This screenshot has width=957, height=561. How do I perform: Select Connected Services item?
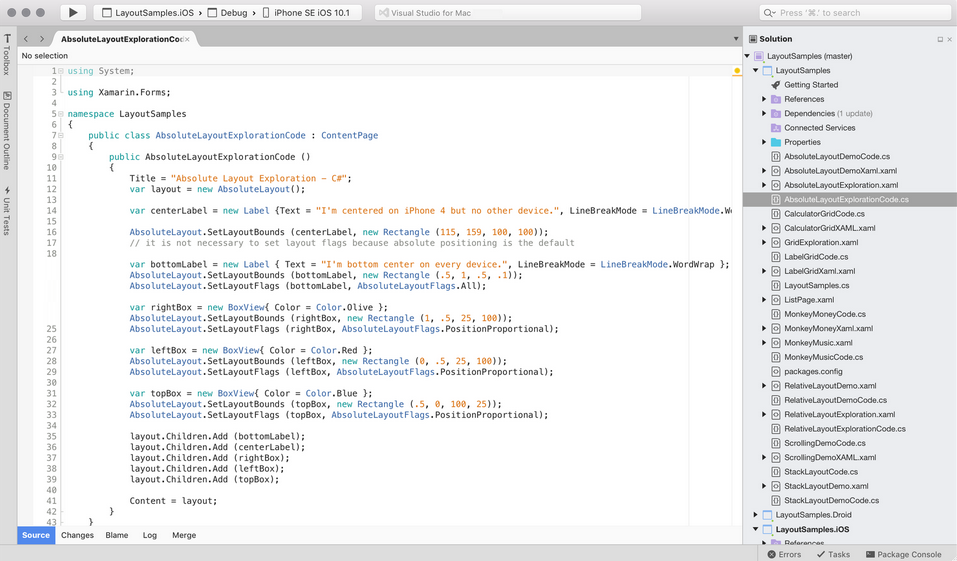(819, 128)
